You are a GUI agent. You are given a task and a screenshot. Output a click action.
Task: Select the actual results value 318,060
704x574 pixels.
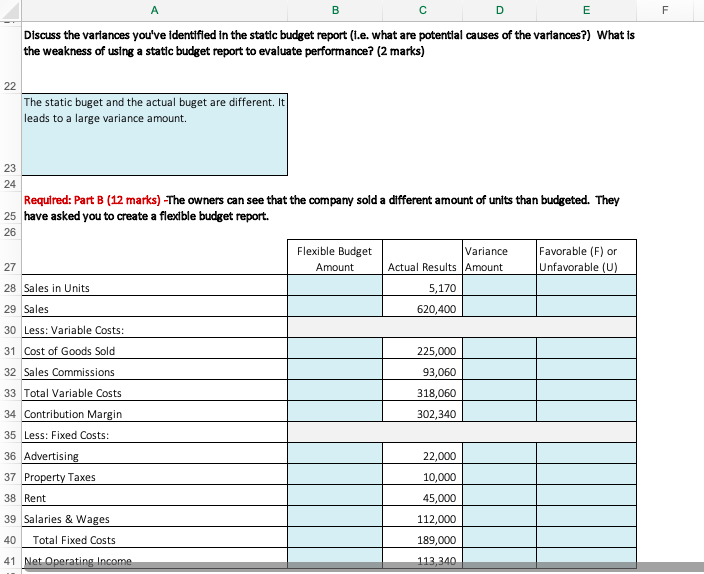(422, 390)
